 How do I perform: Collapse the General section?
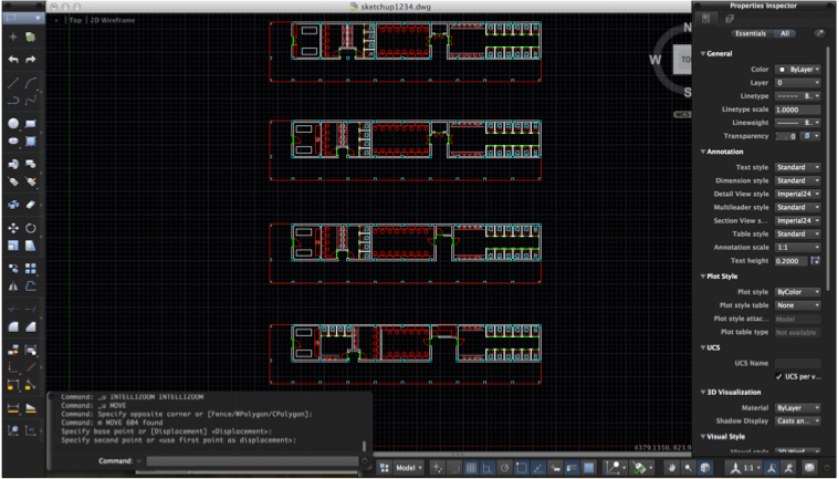click(703, 54)
